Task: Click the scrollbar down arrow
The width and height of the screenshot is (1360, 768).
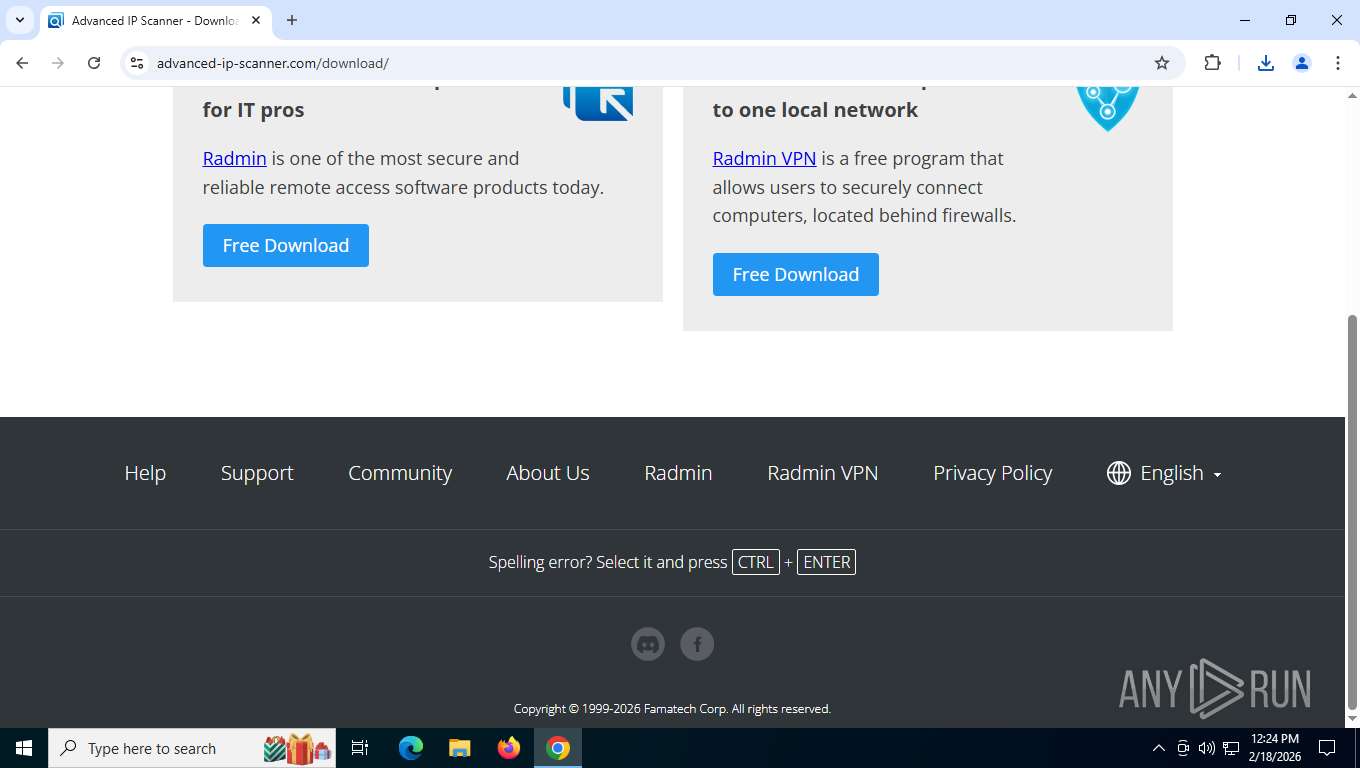Action: (x=1352, y=719)
